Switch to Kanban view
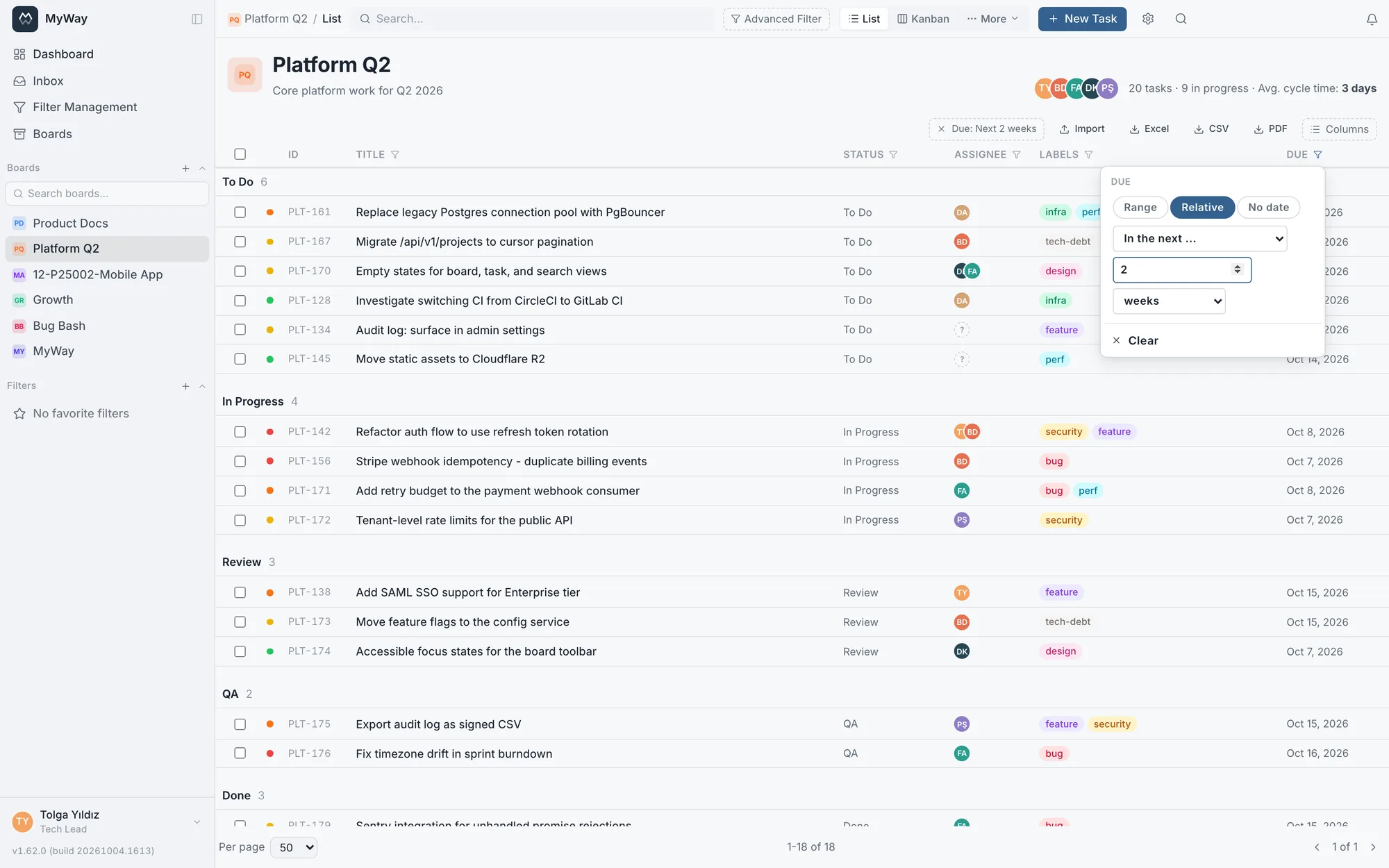 pyautogui.click(x=923, y=19)
